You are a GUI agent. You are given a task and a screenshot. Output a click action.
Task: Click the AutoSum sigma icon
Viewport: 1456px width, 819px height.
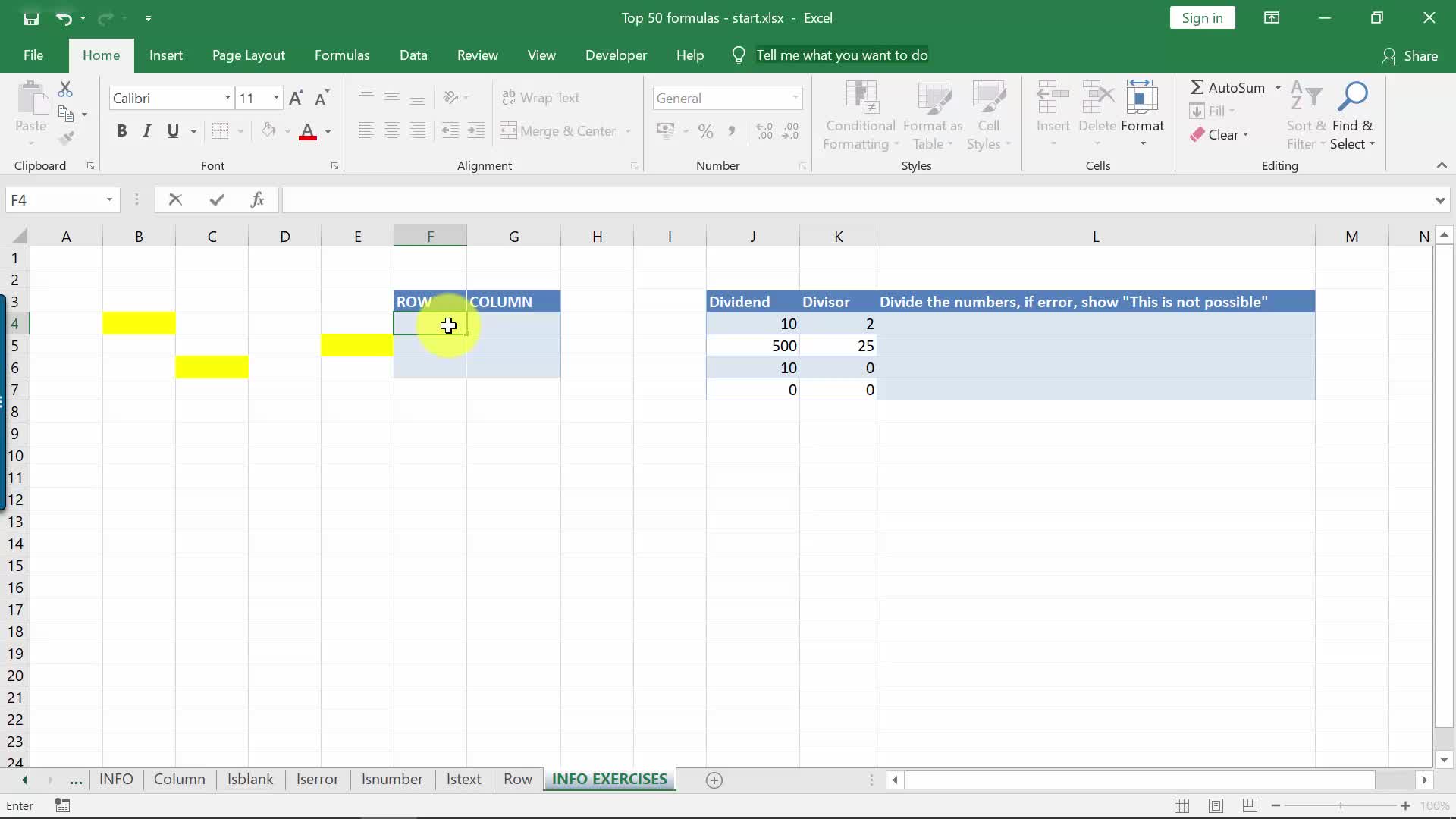coord(1197,87)
